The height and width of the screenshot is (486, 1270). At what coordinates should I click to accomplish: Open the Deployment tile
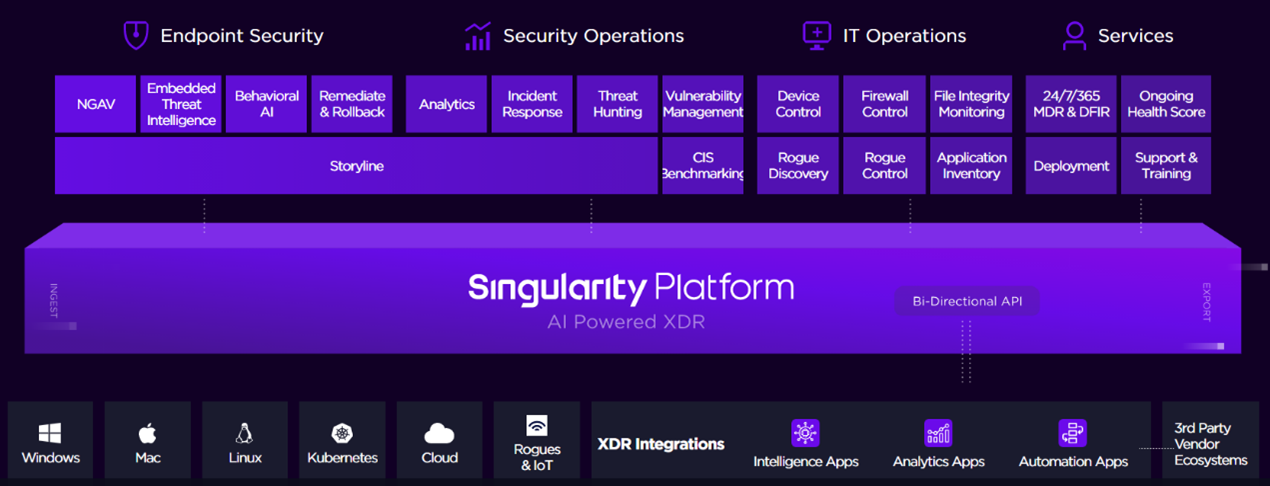coord(1071,166)
